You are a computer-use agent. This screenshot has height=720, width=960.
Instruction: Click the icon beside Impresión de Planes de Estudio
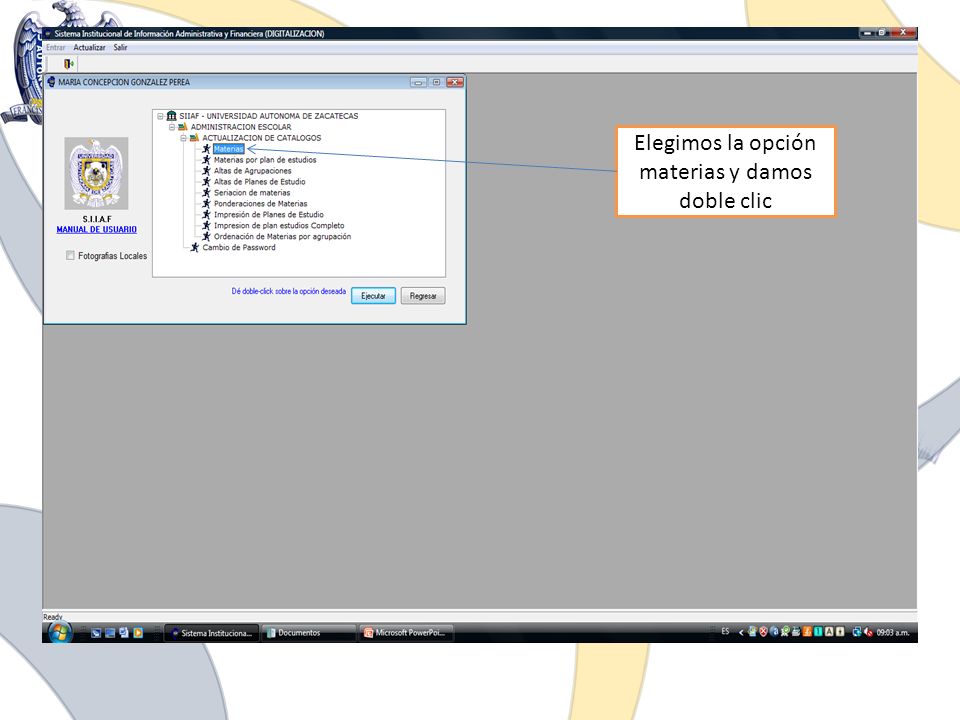pyautogui.click(x=206, y=214)
